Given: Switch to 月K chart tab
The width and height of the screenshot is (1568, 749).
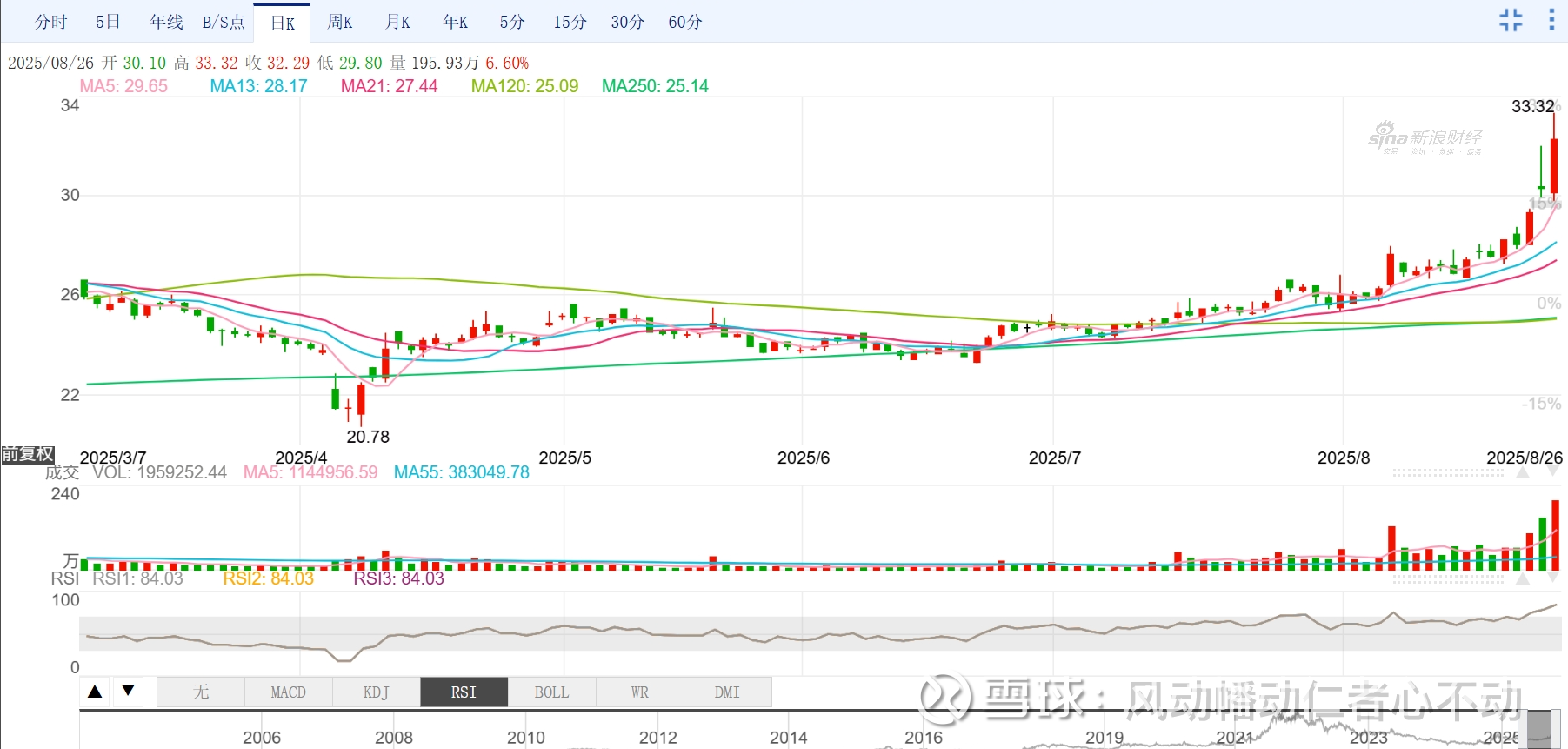Looking at the screenshot, I should [397, 22].
